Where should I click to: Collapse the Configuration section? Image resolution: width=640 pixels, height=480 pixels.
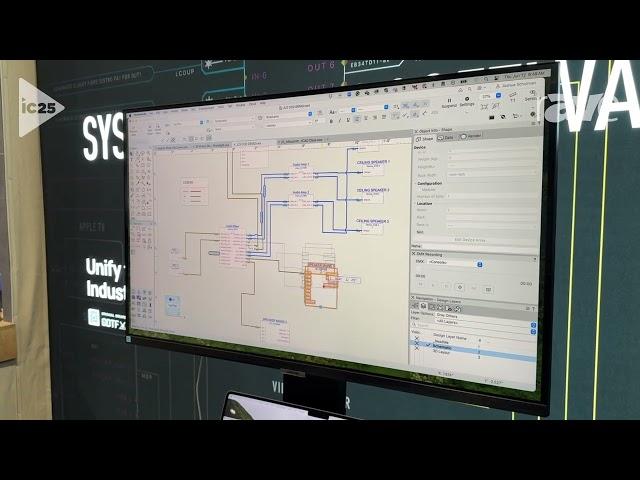[x=416, y=183]
